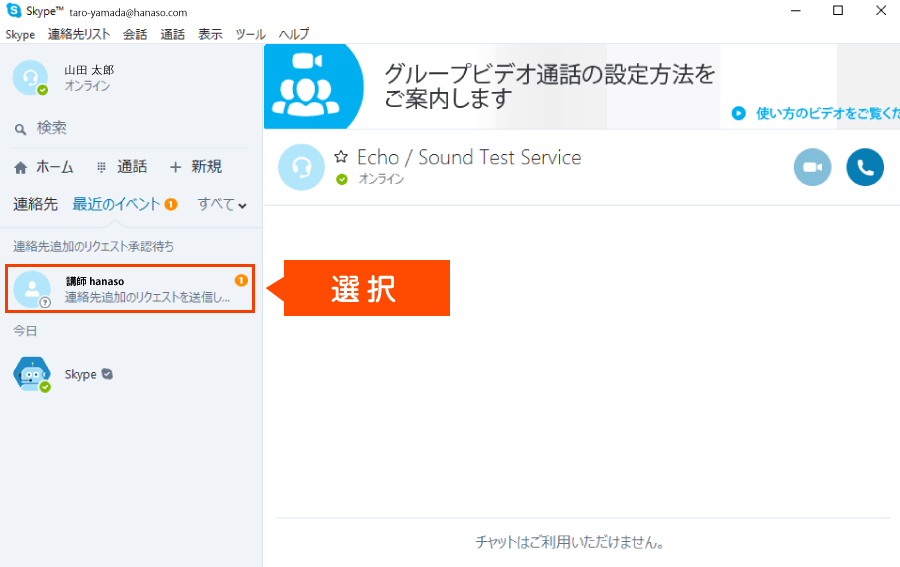Image resolution: width=900 pixels, height=567 pixels.
Task: Click the 通話 label in sidebar
Action: click(132, 167)
